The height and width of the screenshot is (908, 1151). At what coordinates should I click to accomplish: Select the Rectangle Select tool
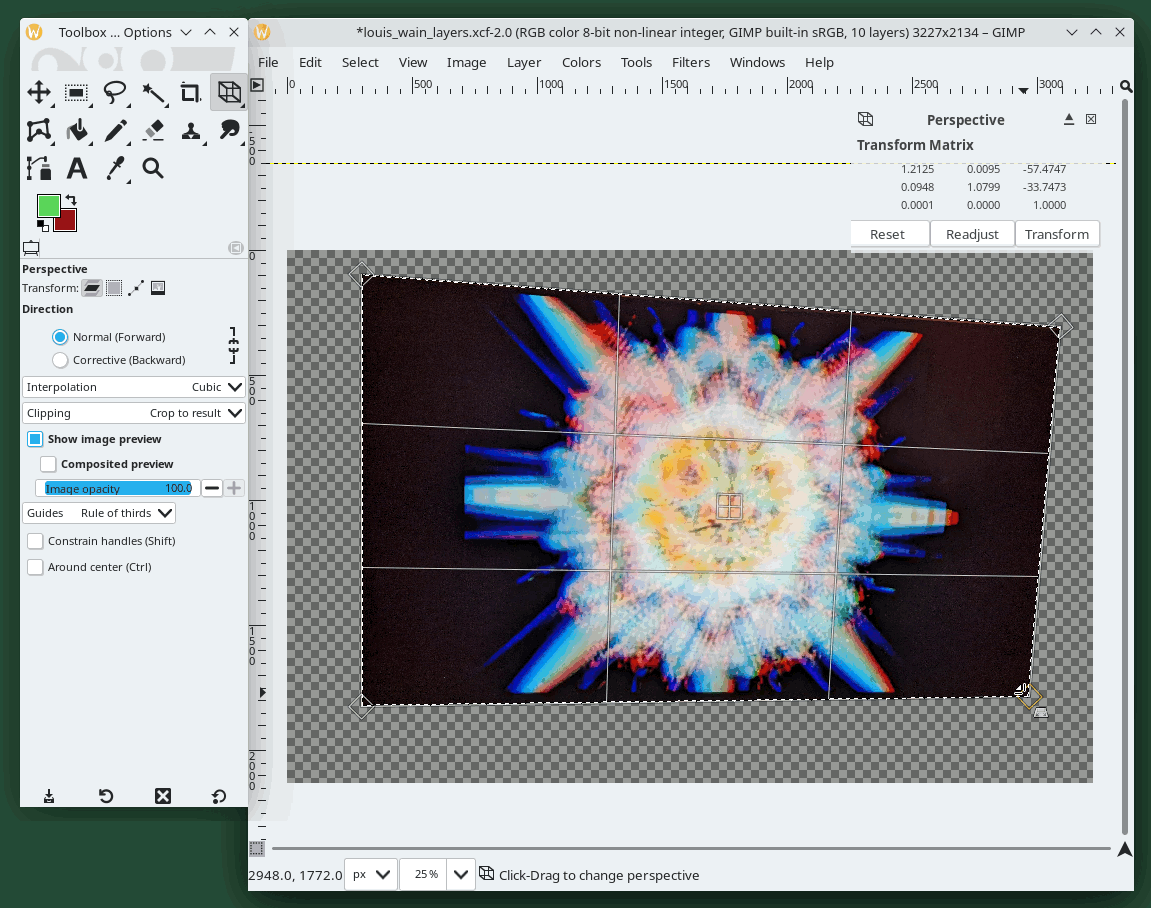click(x=76, y=92)
